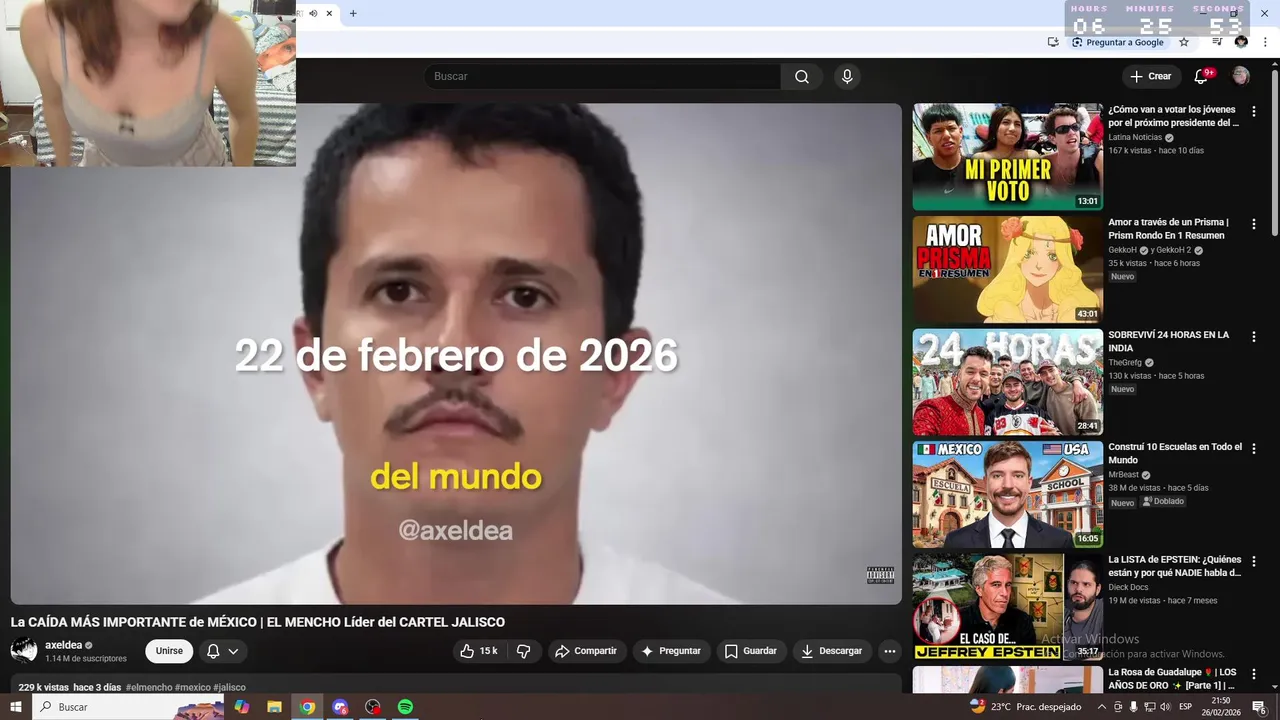Open the YouTube account avatar menu
This screenshot has height=720, width=1280.
click(1241, 76)
